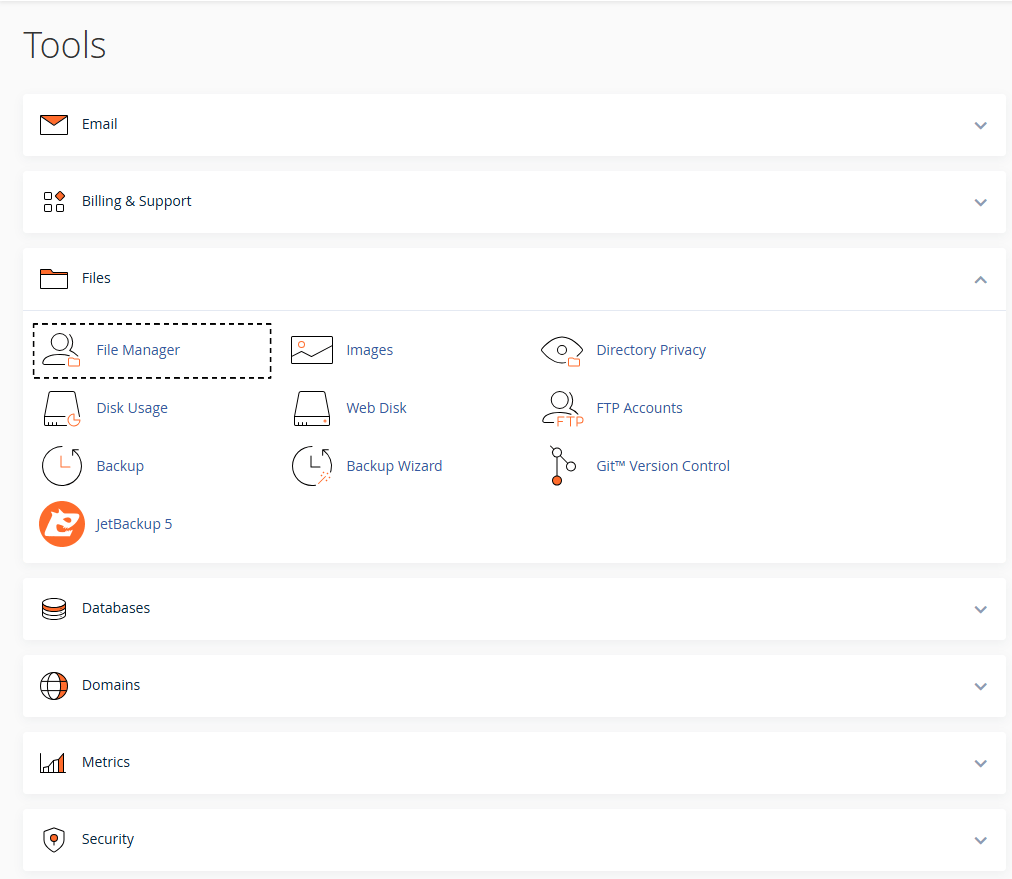Open the File Manager icon

click(x=61, y=350)
